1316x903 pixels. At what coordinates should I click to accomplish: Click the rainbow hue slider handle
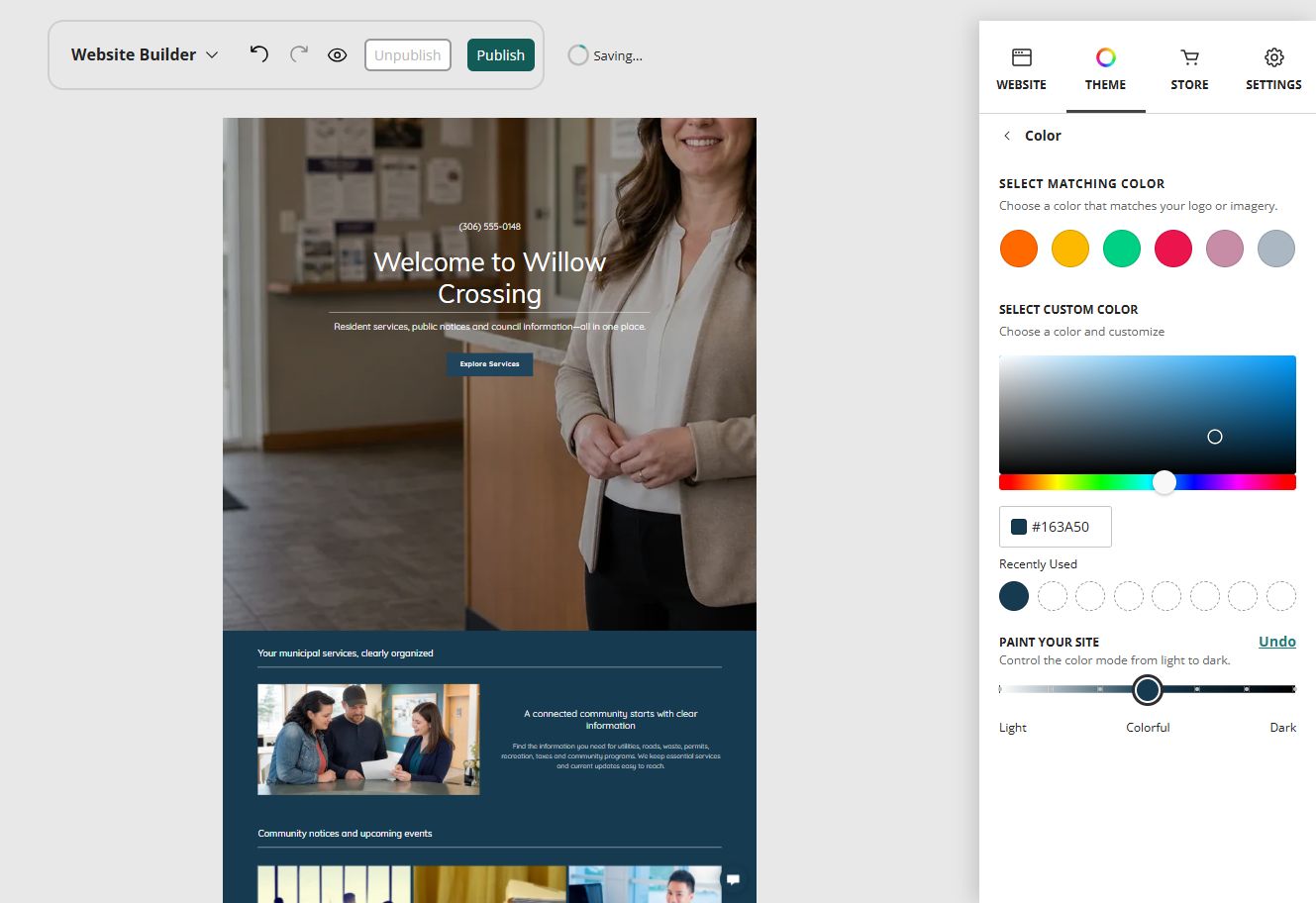[x=1164, y=482]
